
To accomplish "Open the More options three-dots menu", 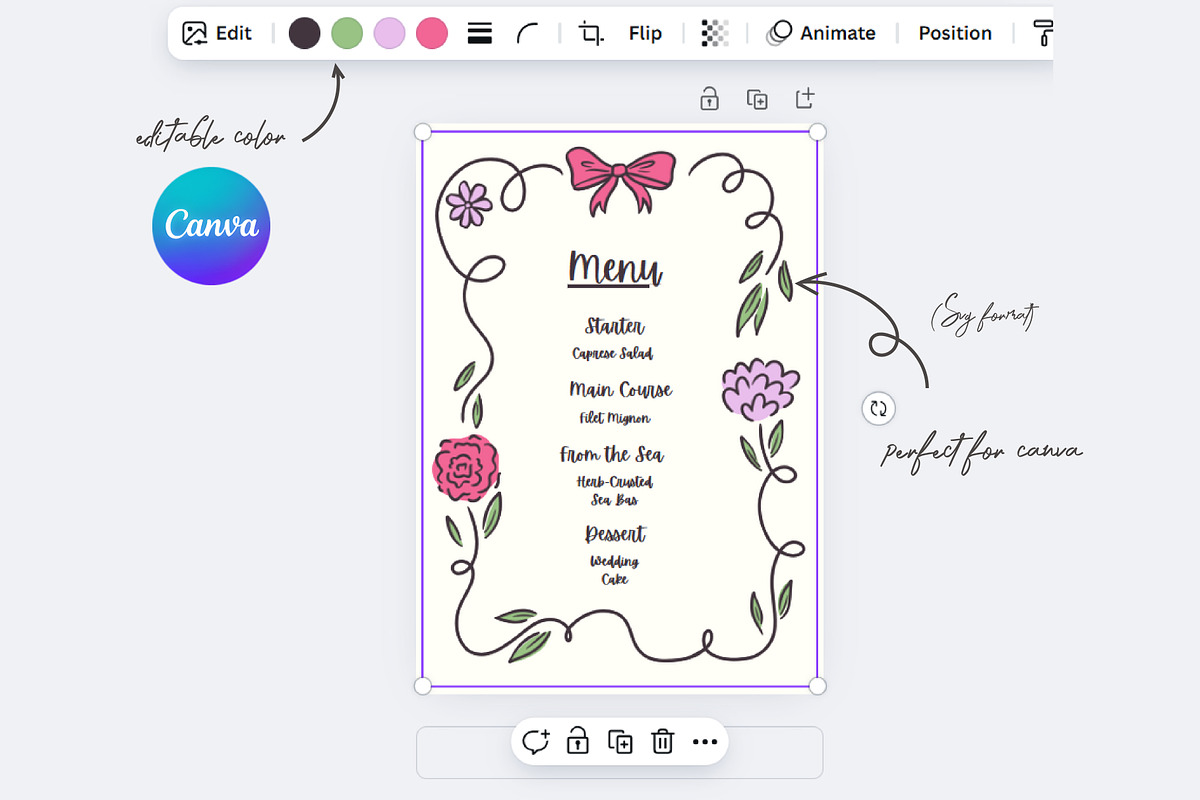I will point(705,742).
